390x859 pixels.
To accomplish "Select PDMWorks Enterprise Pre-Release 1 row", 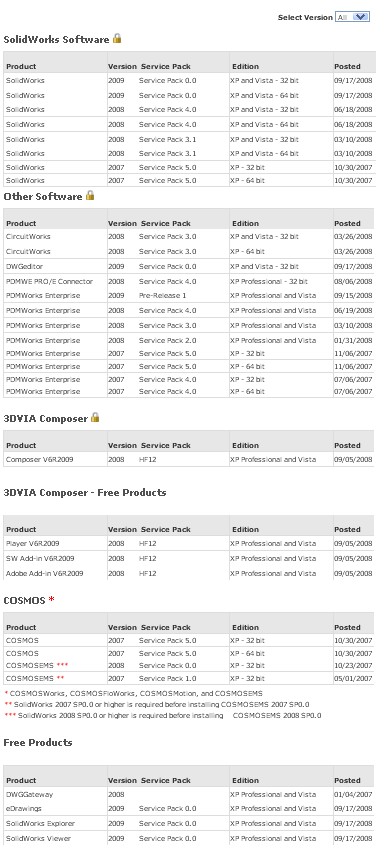I will click(x=189, y=295).
